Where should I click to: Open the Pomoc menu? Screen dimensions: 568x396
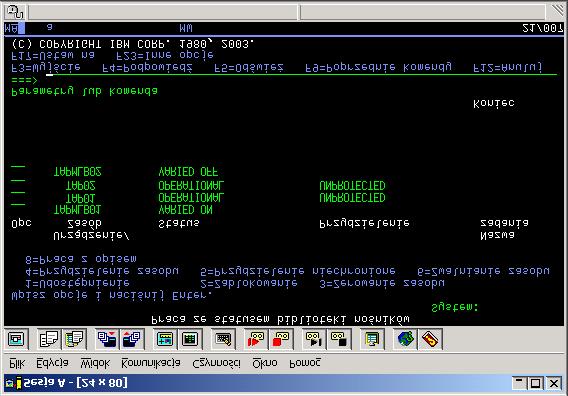pyautogui.click(x=305, y=363)
